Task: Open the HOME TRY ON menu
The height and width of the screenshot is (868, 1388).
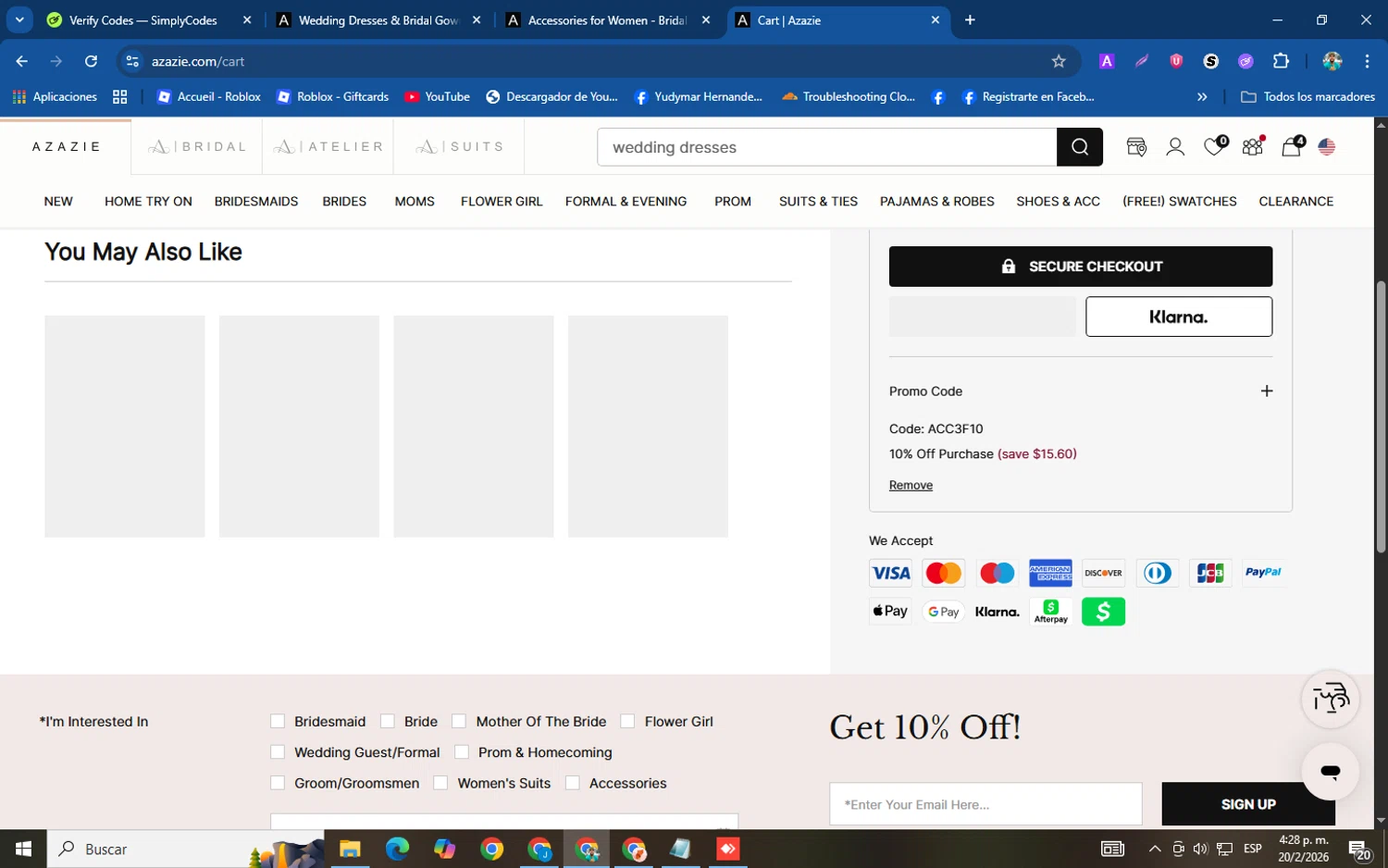Action: (148, 201)
